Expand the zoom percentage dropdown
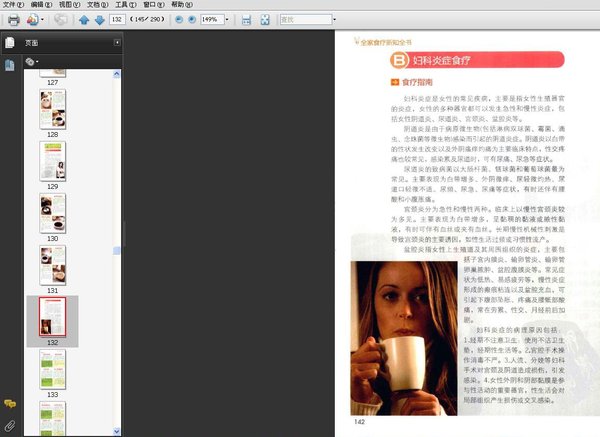Image resolution: width=600 pixels, height=437 pixels. [x=227, y=20]
